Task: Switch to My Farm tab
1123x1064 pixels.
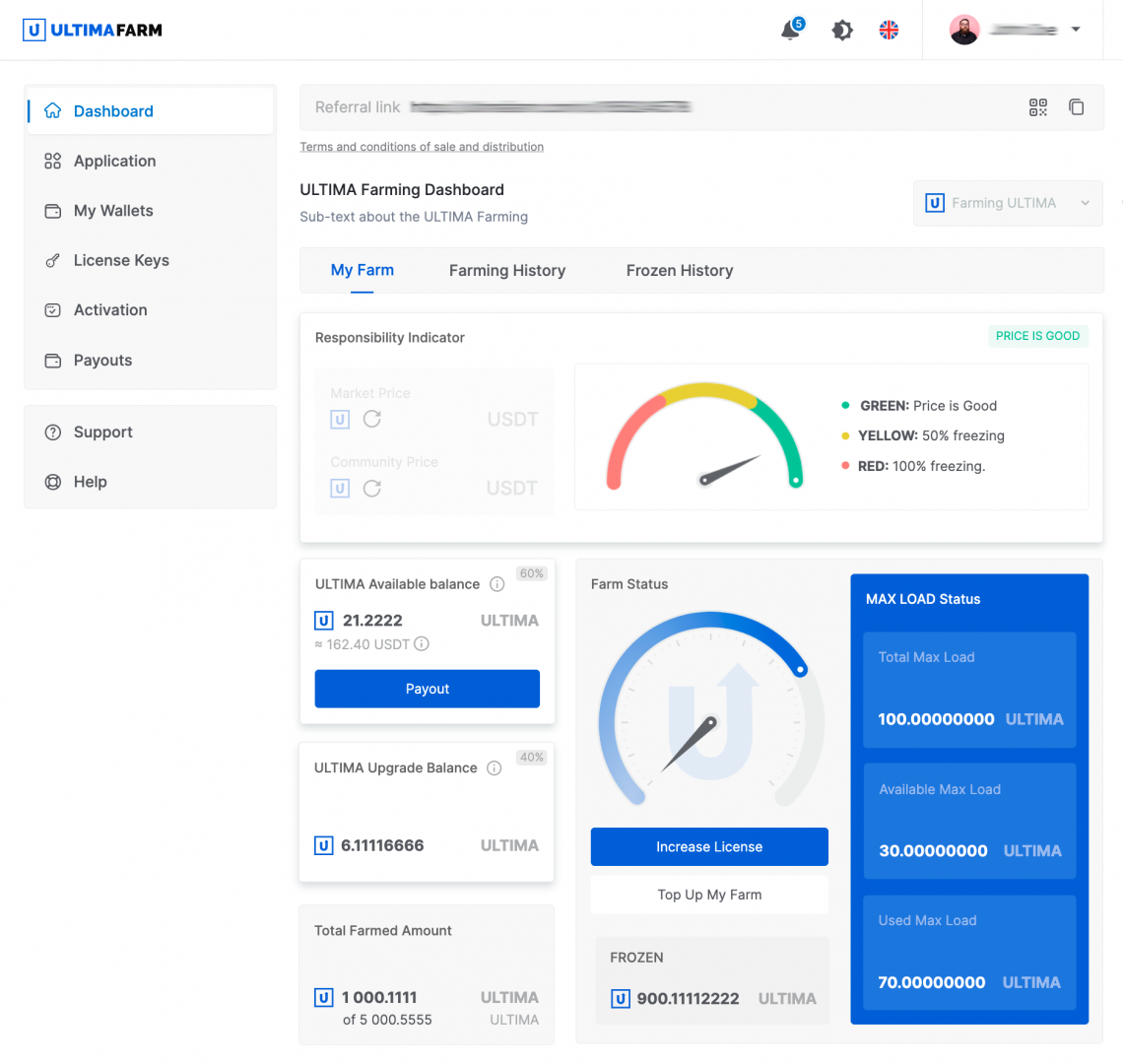Action: click(362, 270)
